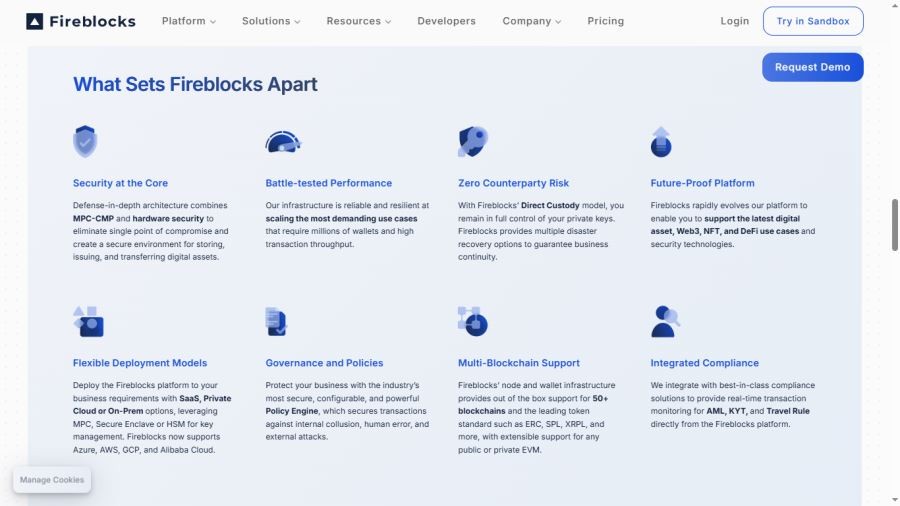
Task: Open the Resources navigation menu
Action: 359,21
